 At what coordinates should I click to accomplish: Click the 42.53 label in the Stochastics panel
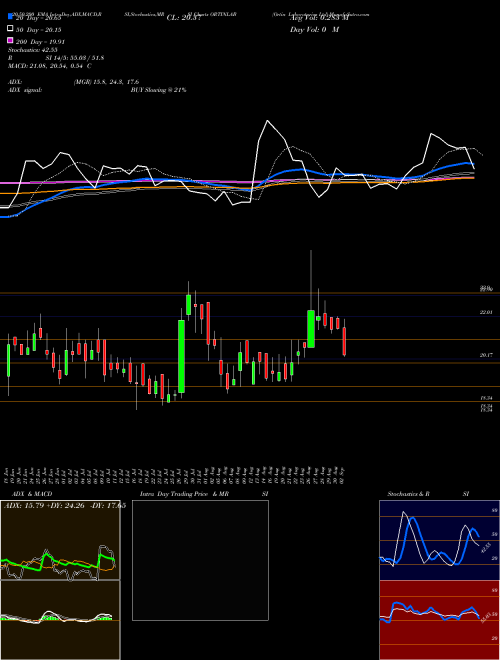coord(486,548)
